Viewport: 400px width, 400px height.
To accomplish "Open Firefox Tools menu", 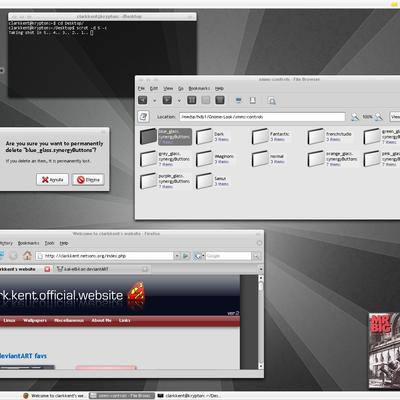I will click(x=50, y=243).
